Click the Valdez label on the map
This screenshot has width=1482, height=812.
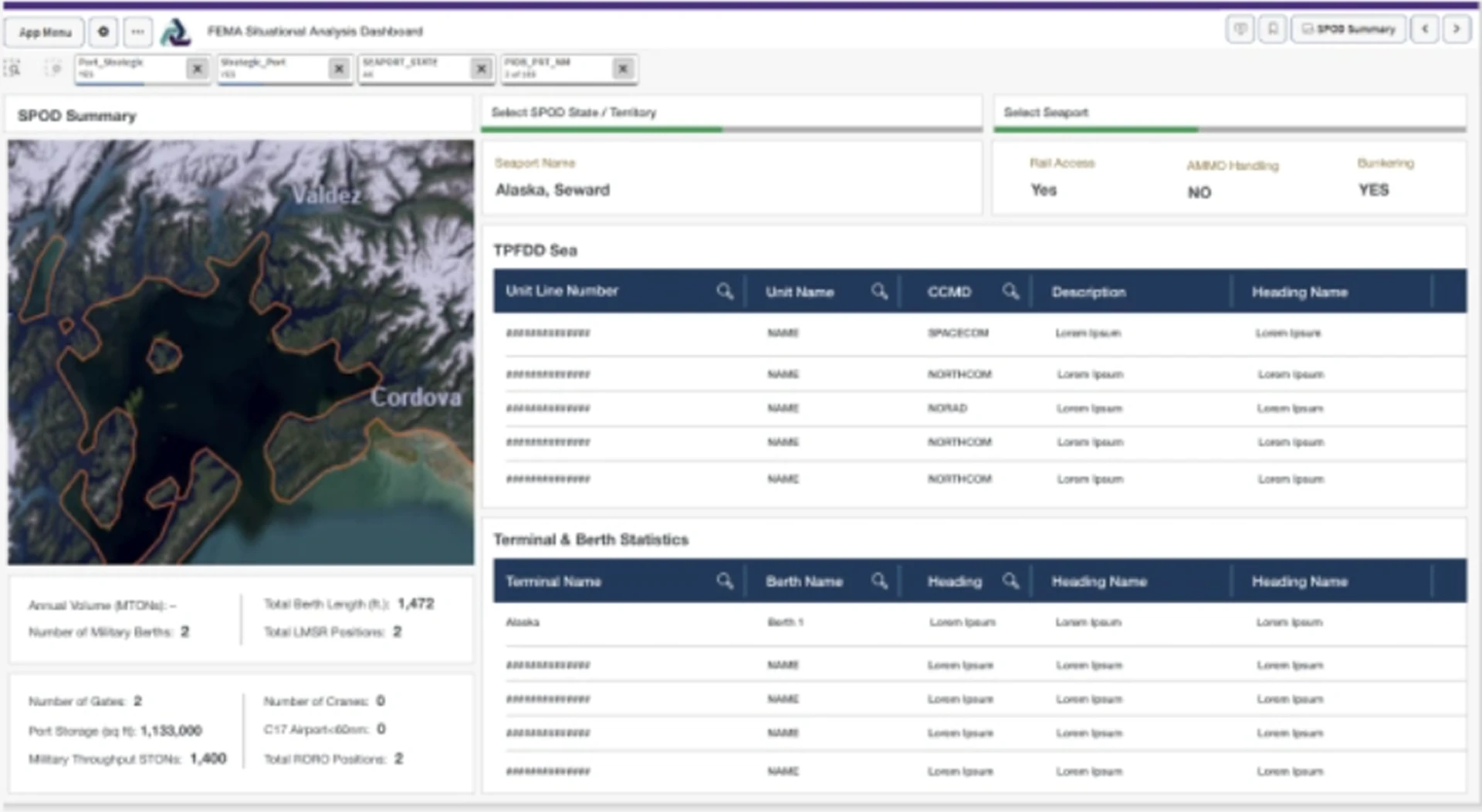[x=326, y=195]
